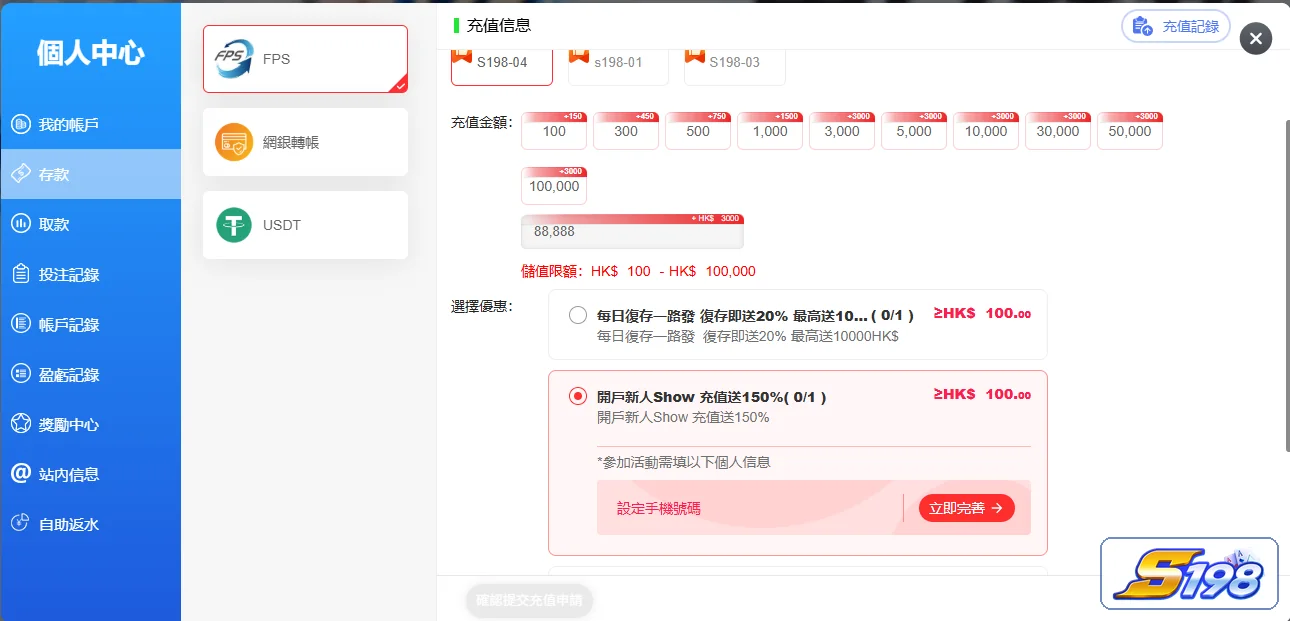Click the 存款 ticket icon
Image resolution: width=1290 pixels, height=621 pixels.
pos(20,174)
